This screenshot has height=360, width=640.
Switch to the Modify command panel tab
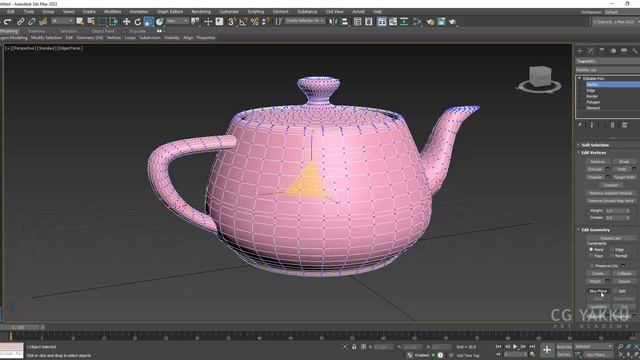click(591, 51)
